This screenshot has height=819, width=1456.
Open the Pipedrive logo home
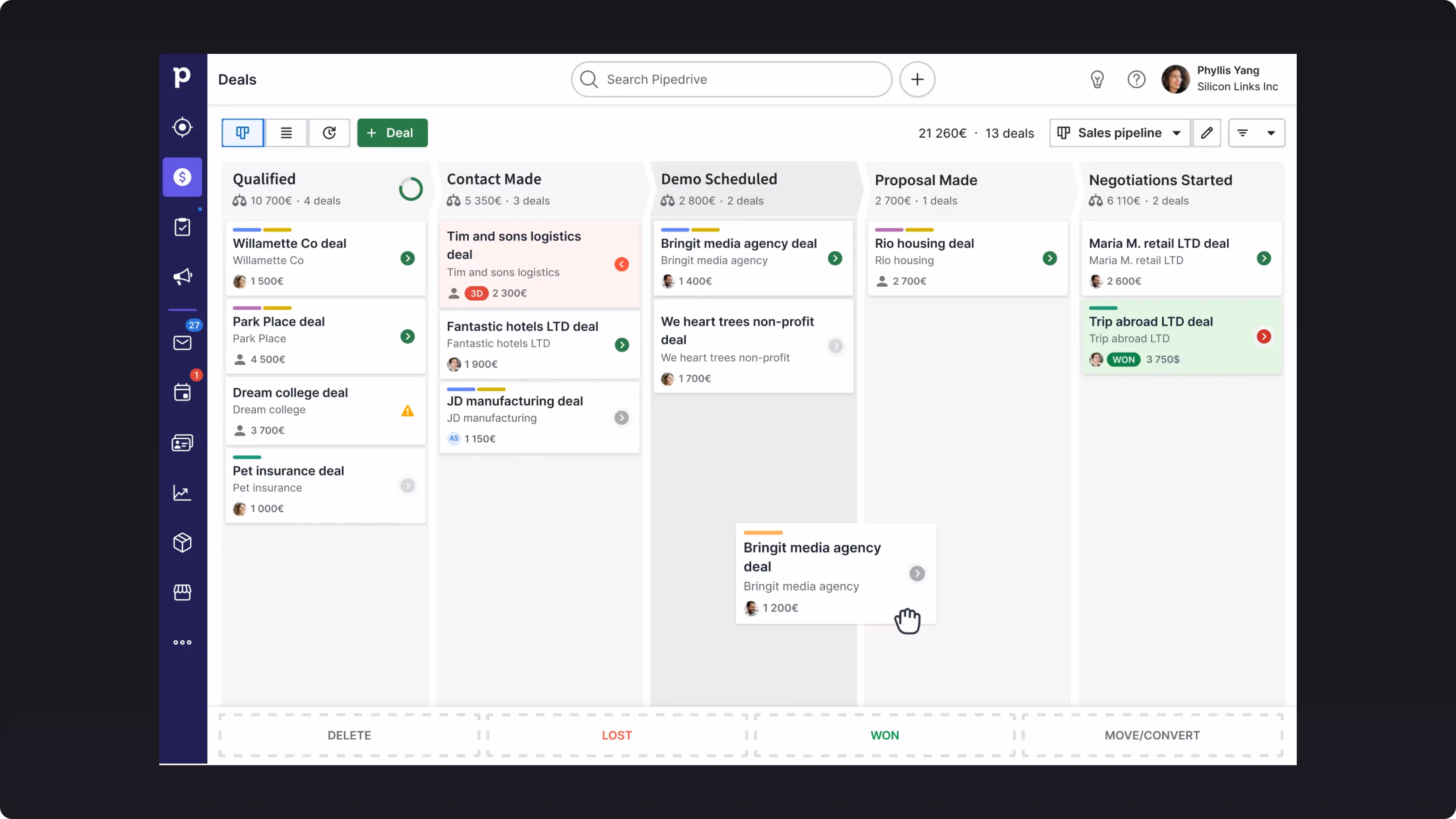point(182,77)
